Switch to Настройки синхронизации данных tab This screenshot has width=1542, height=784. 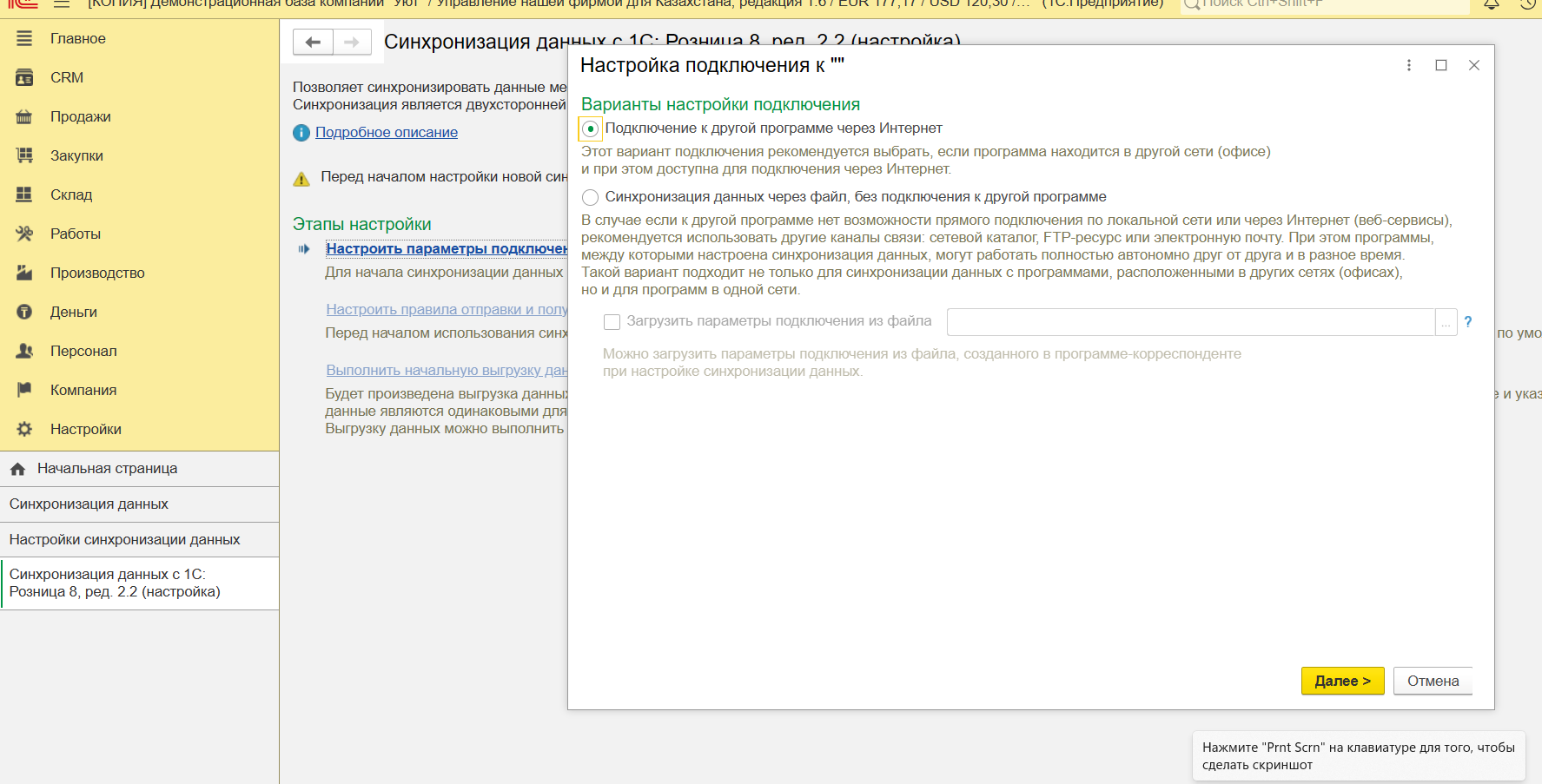(124, 540)
